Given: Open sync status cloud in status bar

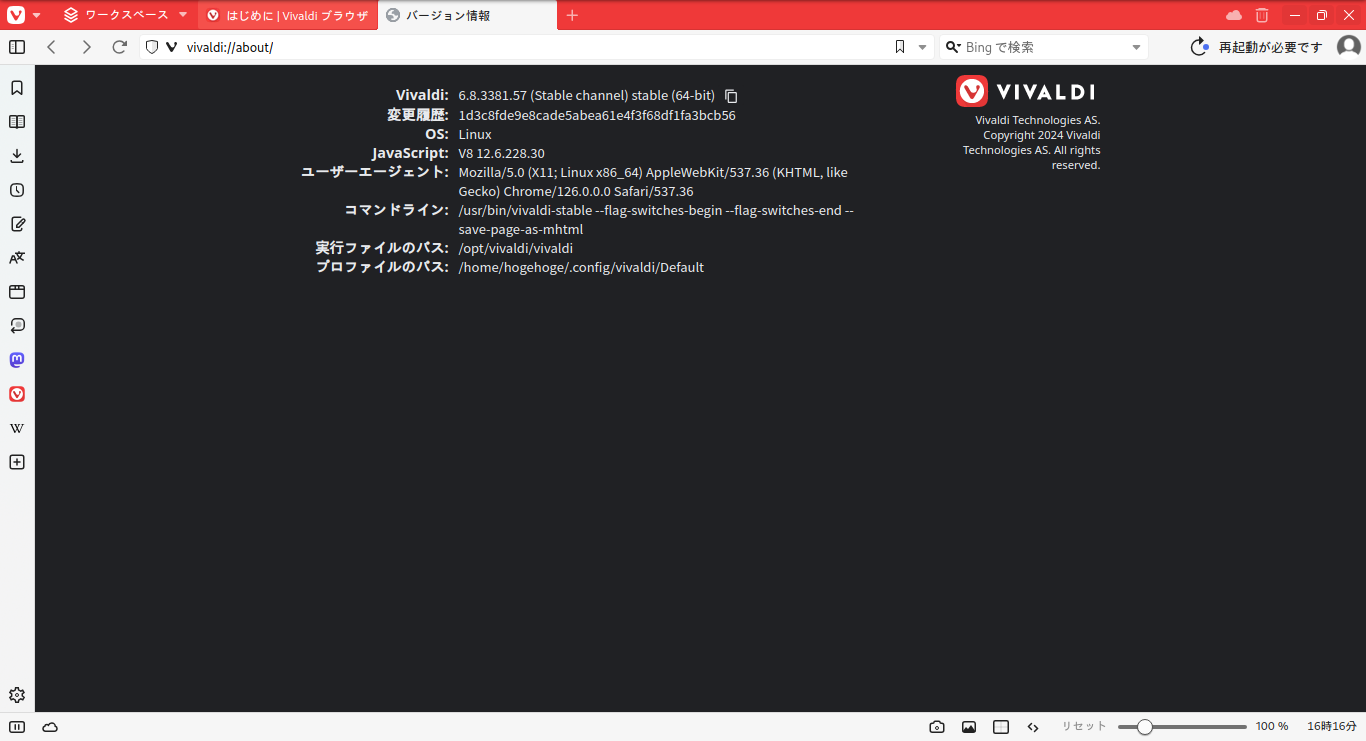Looking at the screenshot, I should [x=50, y=727].
